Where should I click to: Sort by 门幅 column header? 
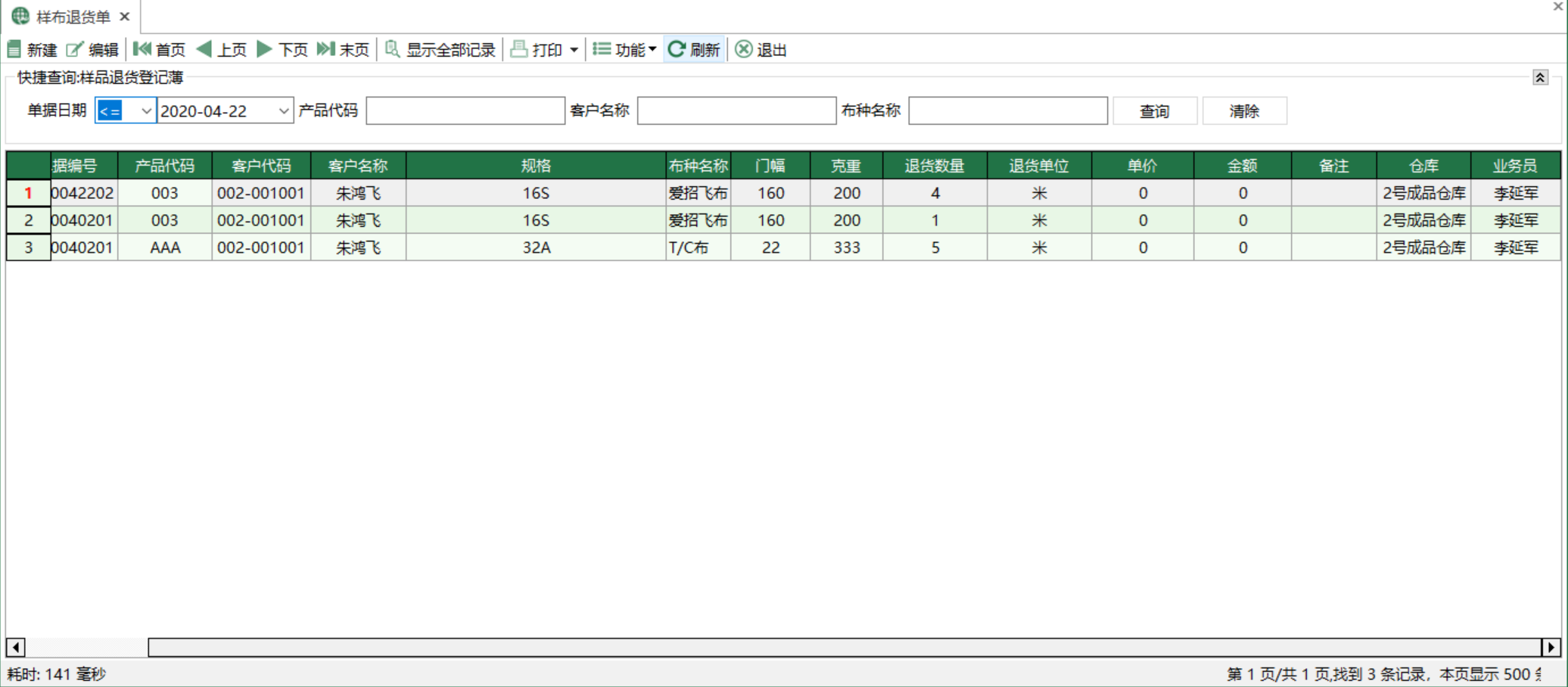(x=770, y=166)
